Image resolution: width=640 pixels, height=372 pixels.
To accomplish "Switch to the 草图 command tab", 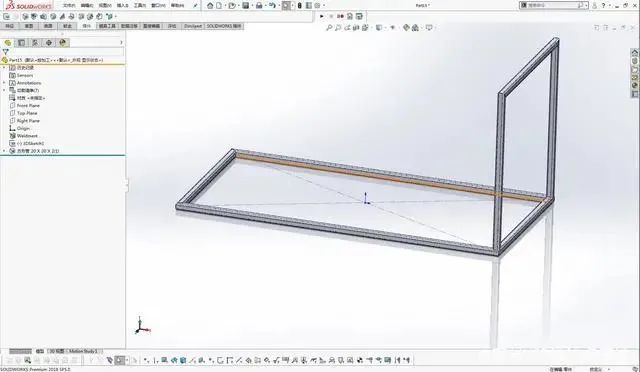I will pyautogui.click(x=29, y=26).
